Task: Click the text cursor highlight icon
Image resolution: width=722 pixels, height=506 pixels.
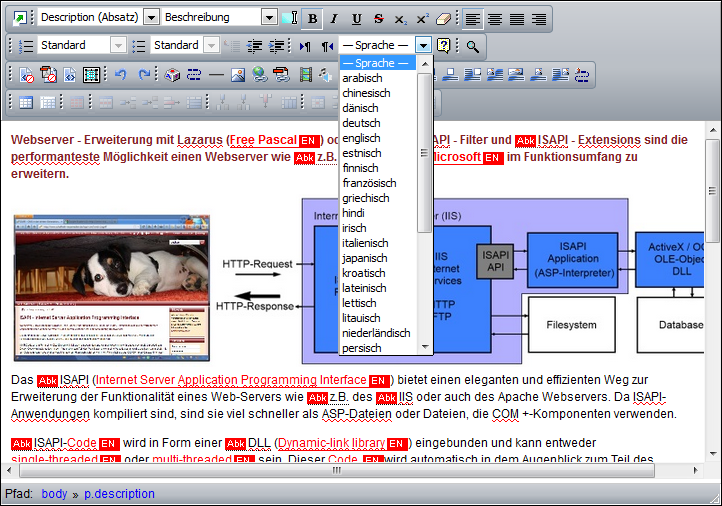Action: [x=290, y=18]
